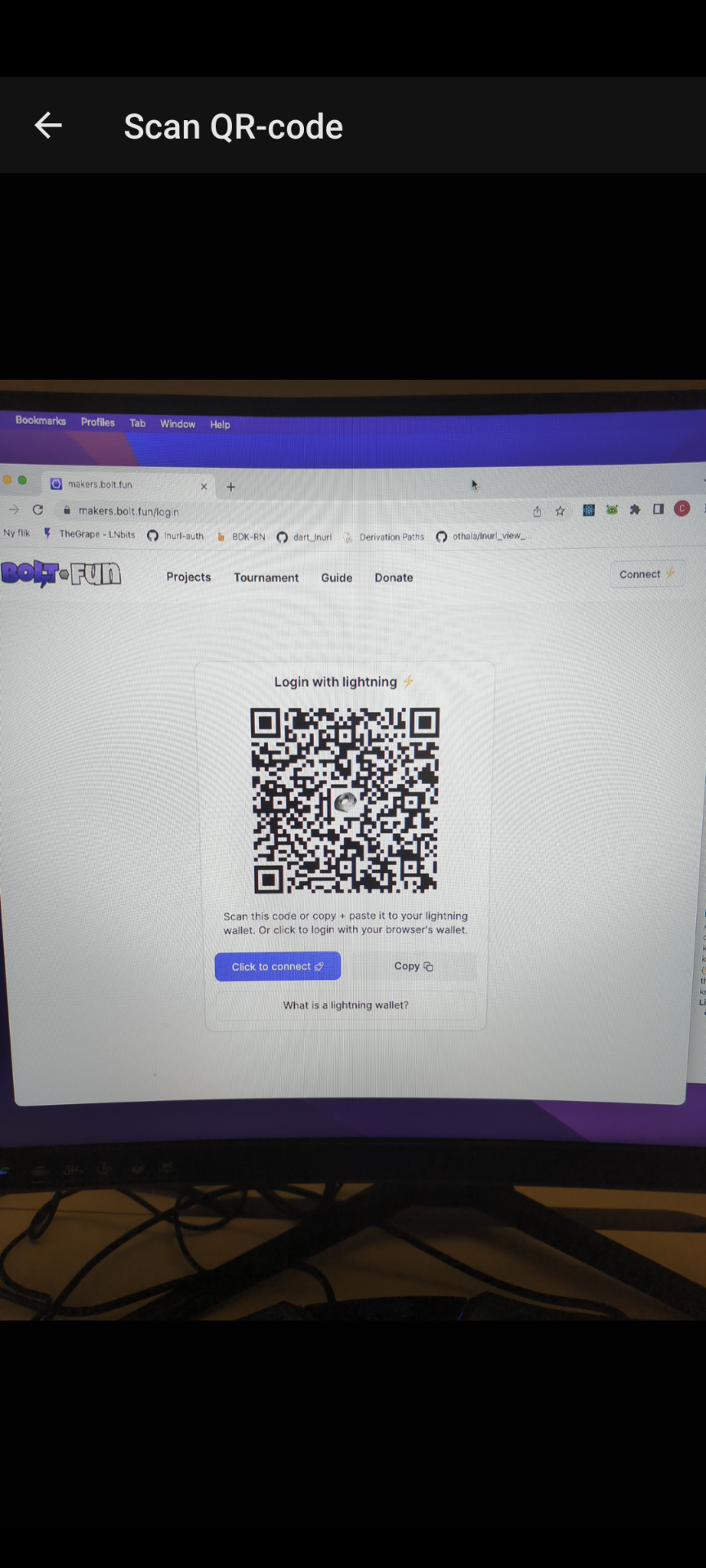Click the padlock site info icon
Viewport: 706px width, 1568px height.
67,510
